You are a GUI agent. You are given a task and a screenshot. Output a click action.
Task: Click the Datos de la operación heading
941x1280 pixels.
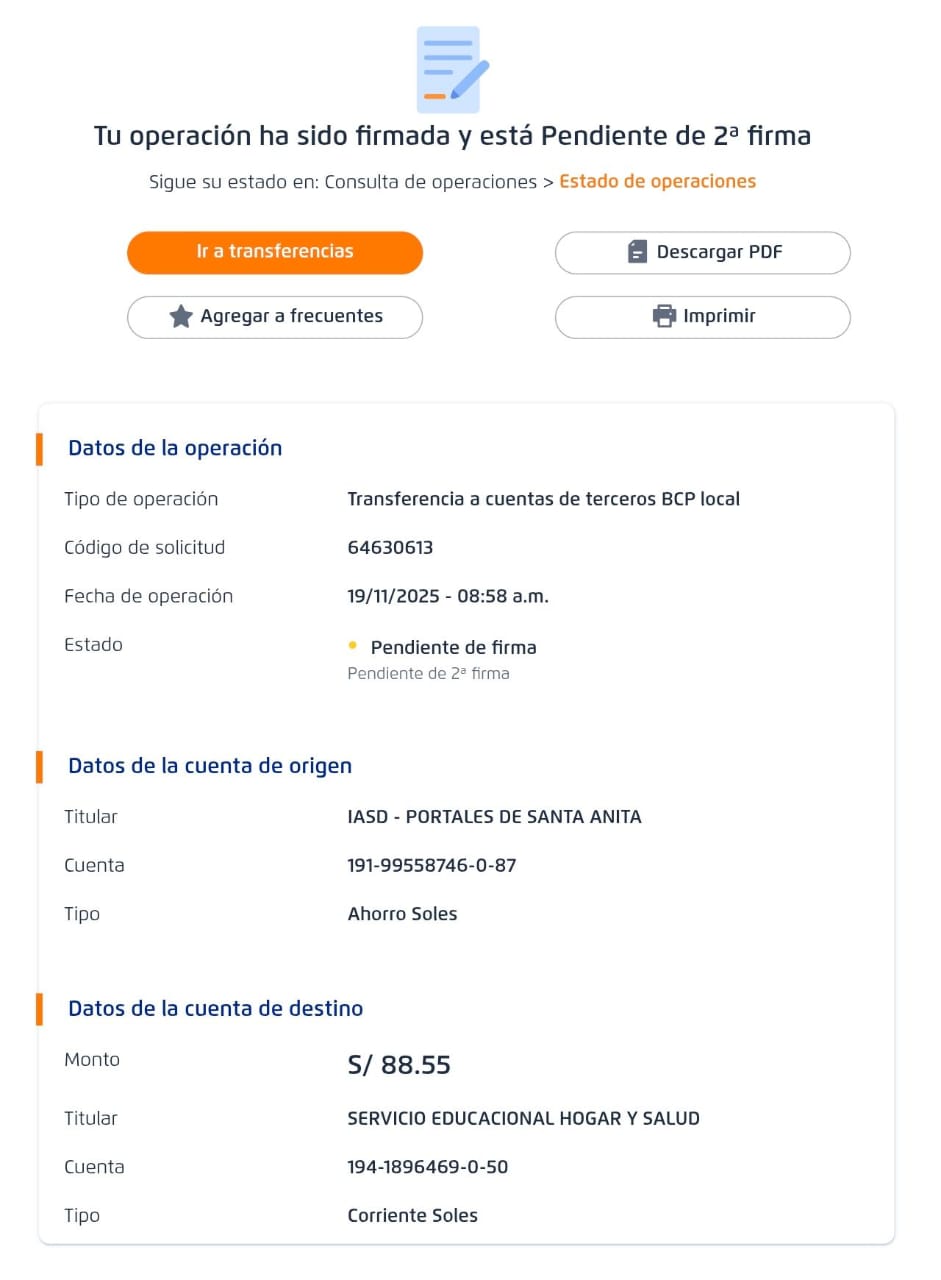pyautogui.click(x=175, y=448)
